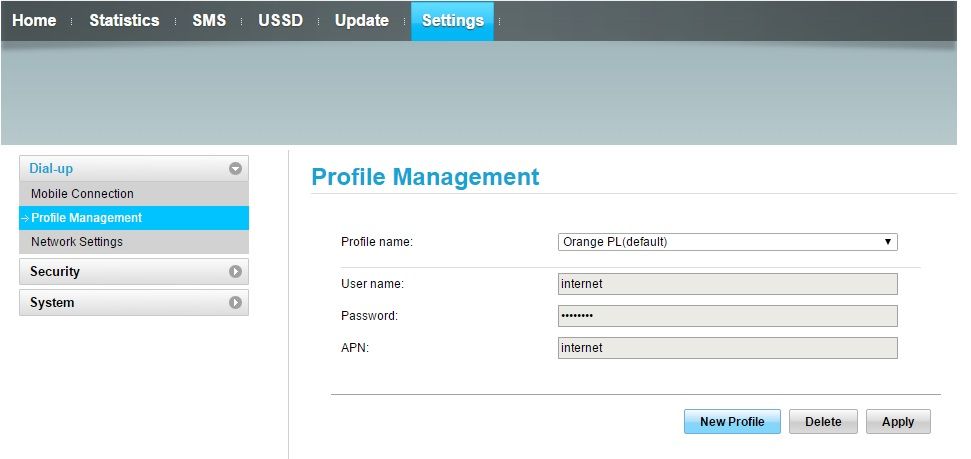Expand the Security section arrow icon
Screen dimensions: 971x459
click(235, 271)
